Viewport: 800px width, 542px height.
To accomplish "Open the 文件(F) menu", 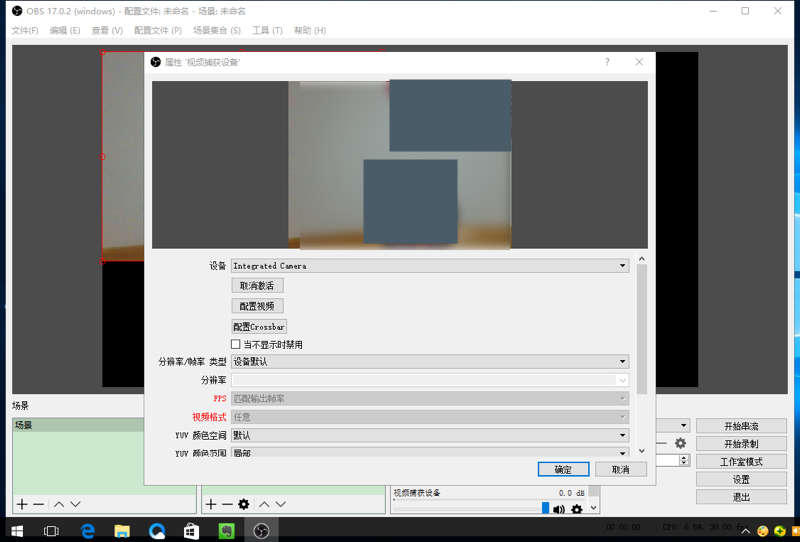I will (25, 31).
